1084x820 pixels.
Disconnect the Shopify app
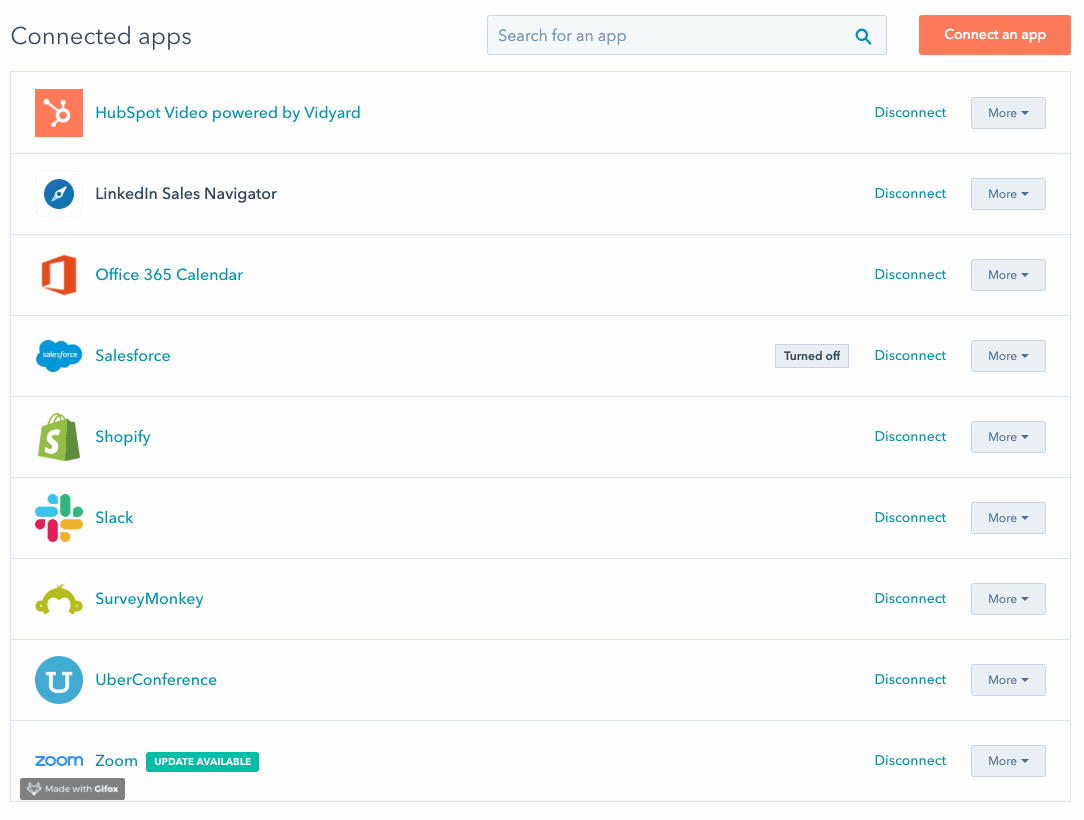tap(910, 437)
